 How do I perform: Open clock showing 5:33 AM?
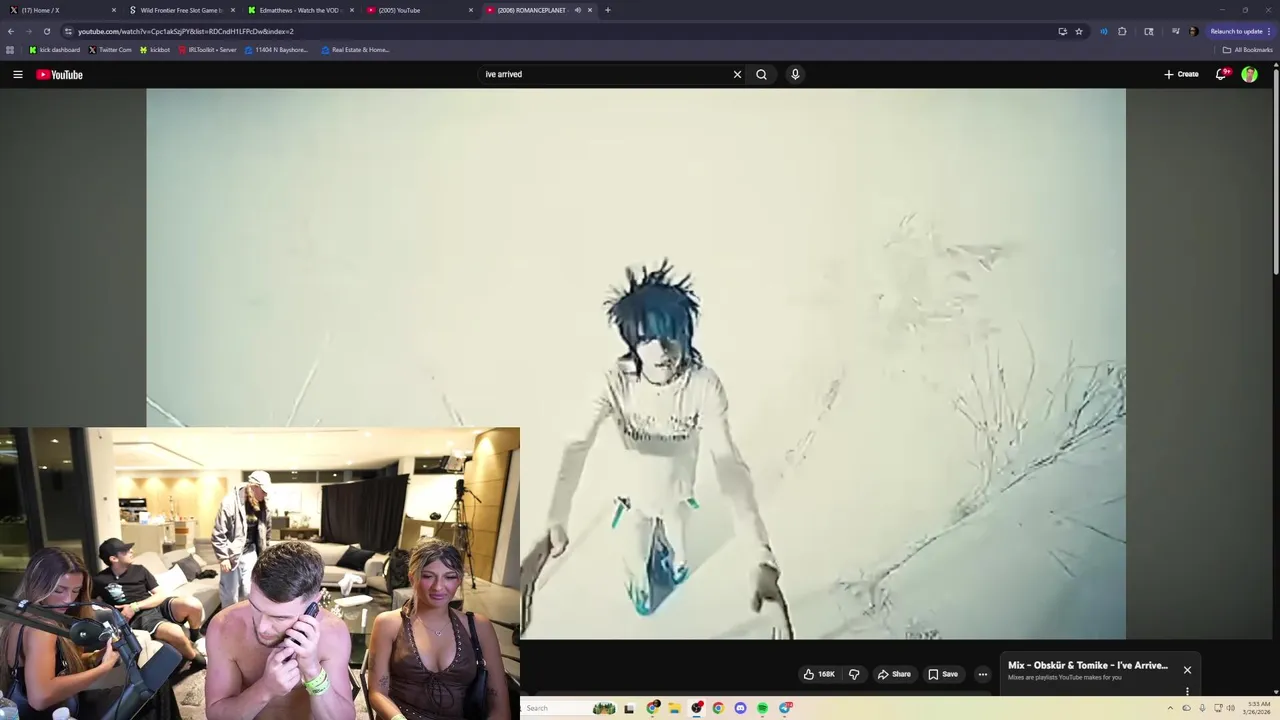click(1259, 708)
